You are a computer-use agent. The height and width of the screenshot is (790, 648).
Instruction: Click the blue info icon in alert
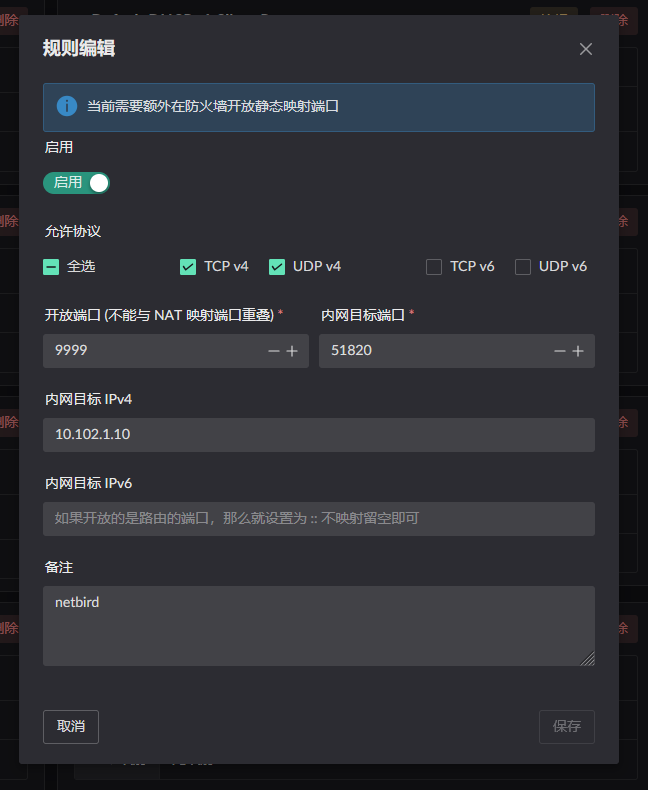point(67,106)
